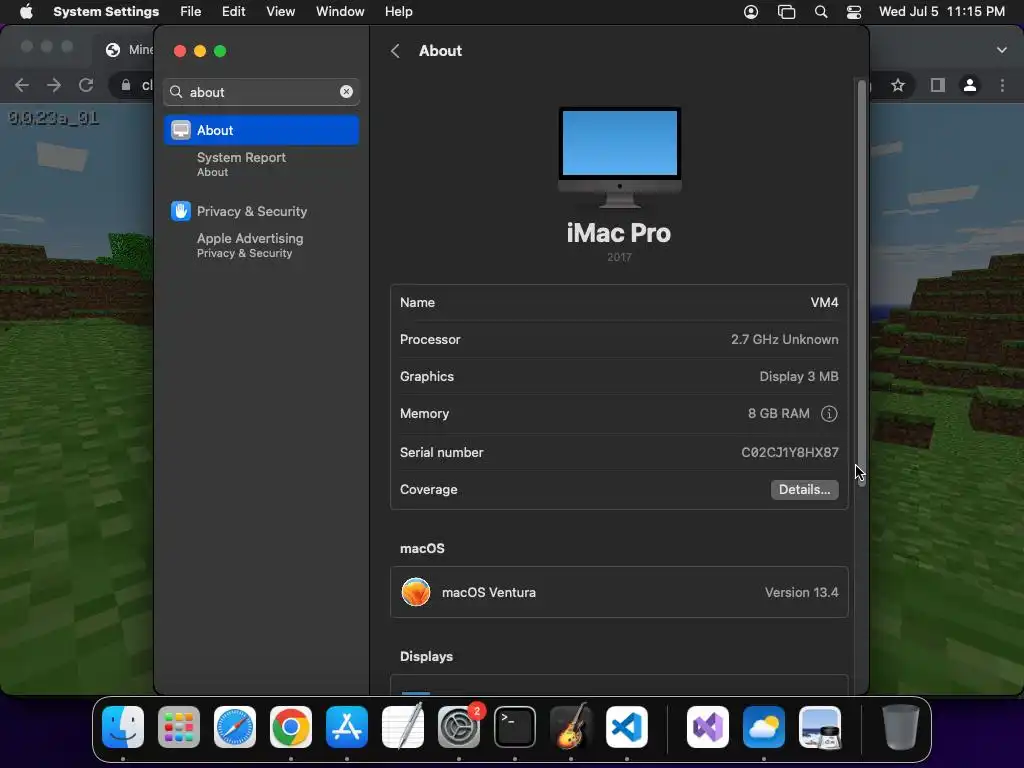Launch Terminal from the dock
Viewport: 1024px width, 768px height.
point(515,727)
